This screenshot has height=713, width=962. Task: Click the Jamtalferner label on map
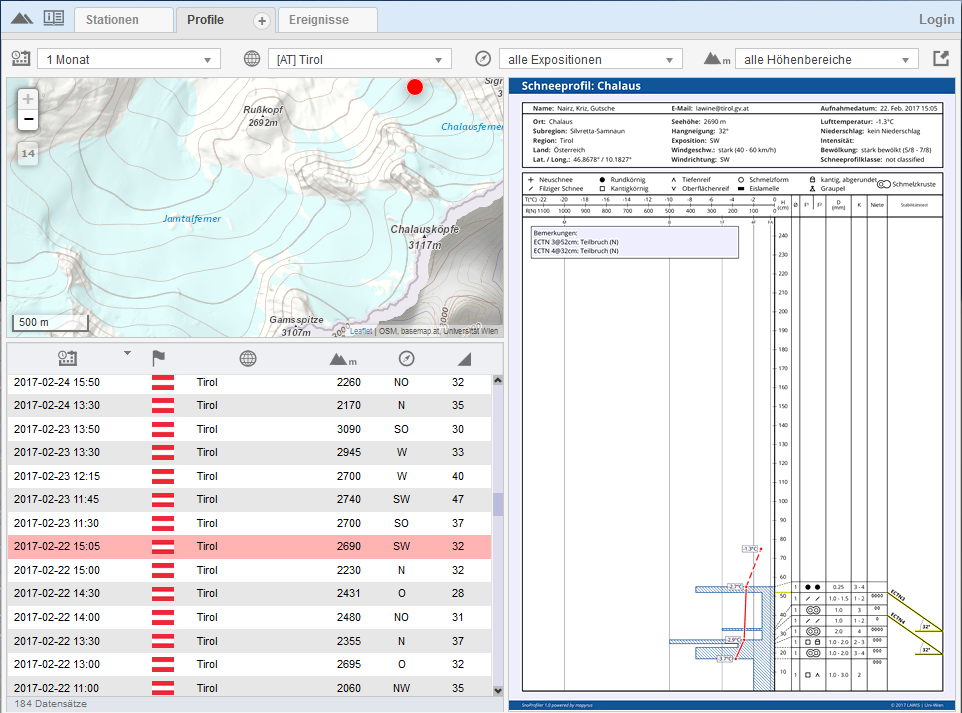[192, 218]
